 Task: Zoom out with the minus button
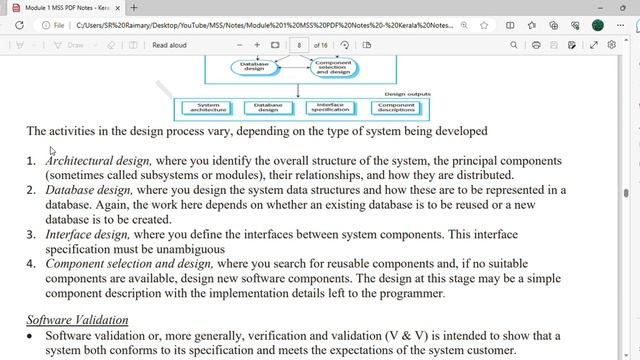[x=240, y=45]
